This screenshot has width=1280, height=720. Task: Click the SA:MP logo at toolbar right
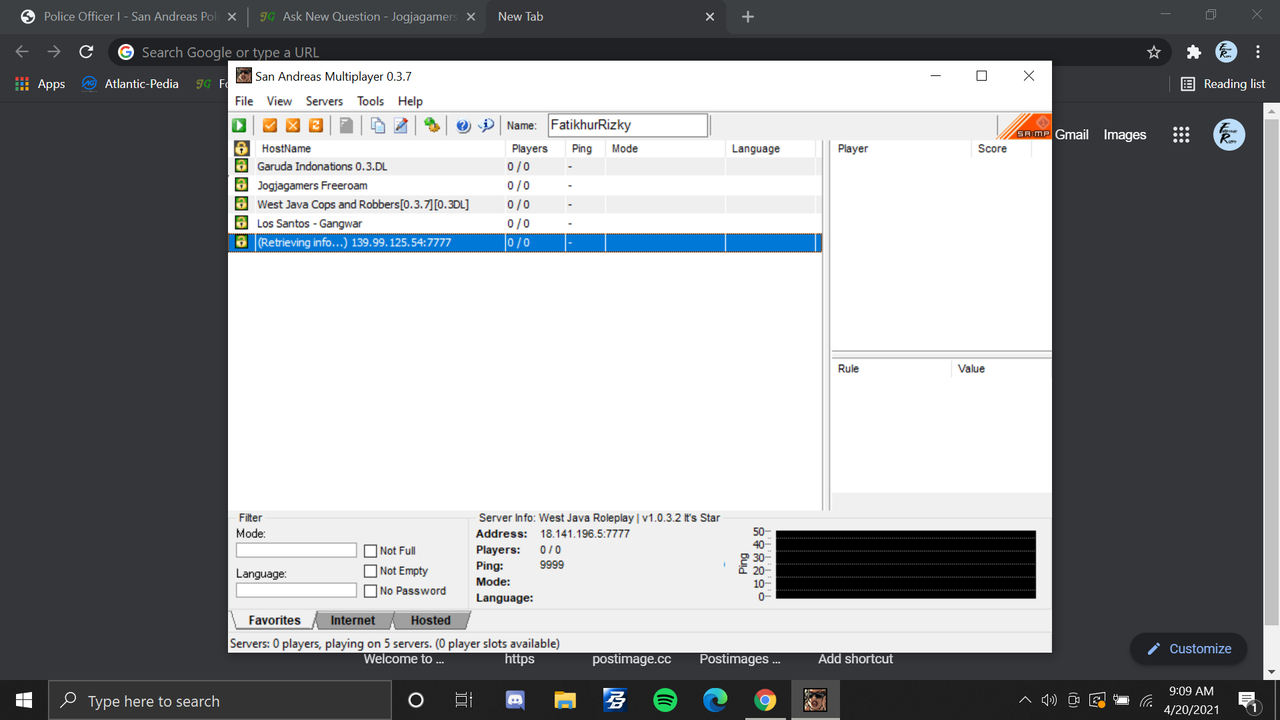pos(1025,127)
